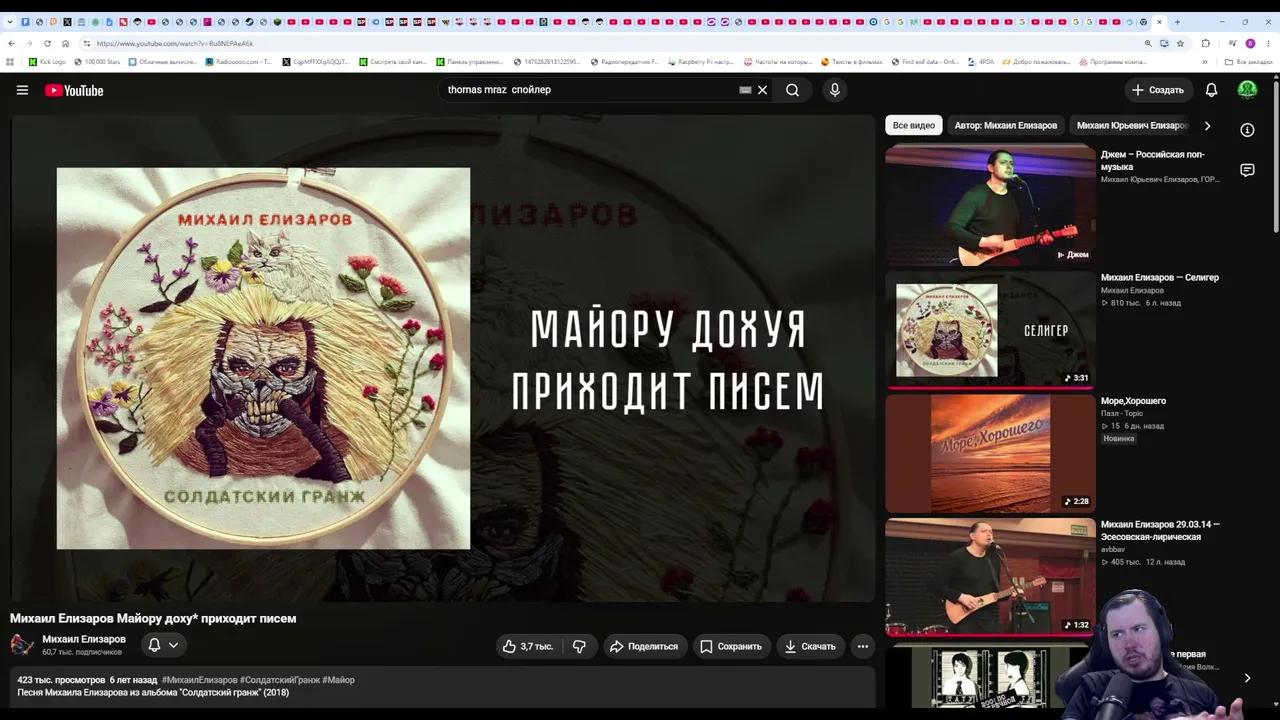This screenshot has height=720, width=1280.
Task: Go back in browser history
Action: [x=11, y=43]
